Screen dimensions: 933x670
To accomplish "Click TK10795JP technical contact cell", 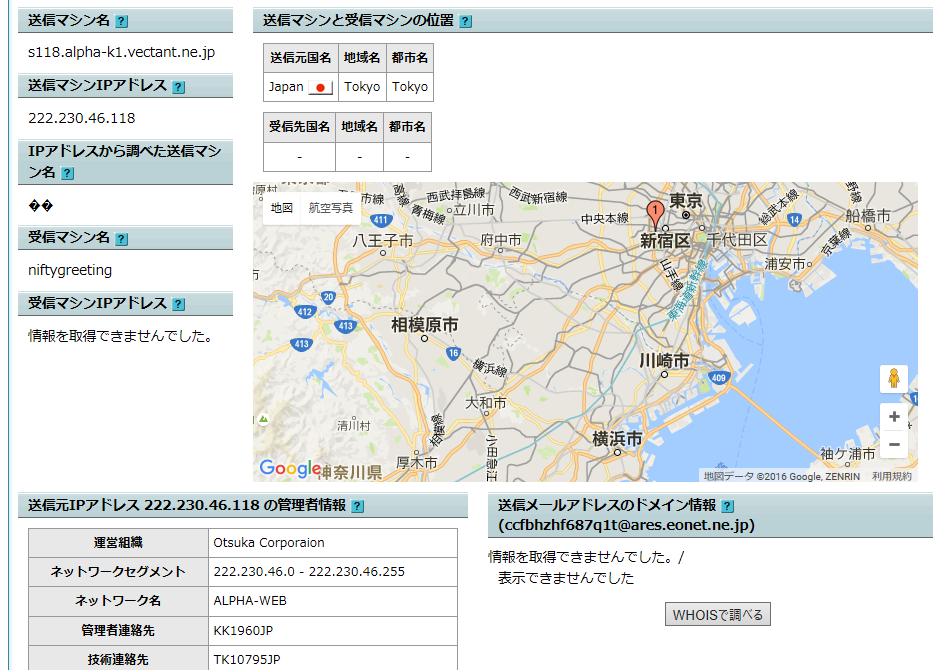I will pyautogui.click(x=333, y=659).
